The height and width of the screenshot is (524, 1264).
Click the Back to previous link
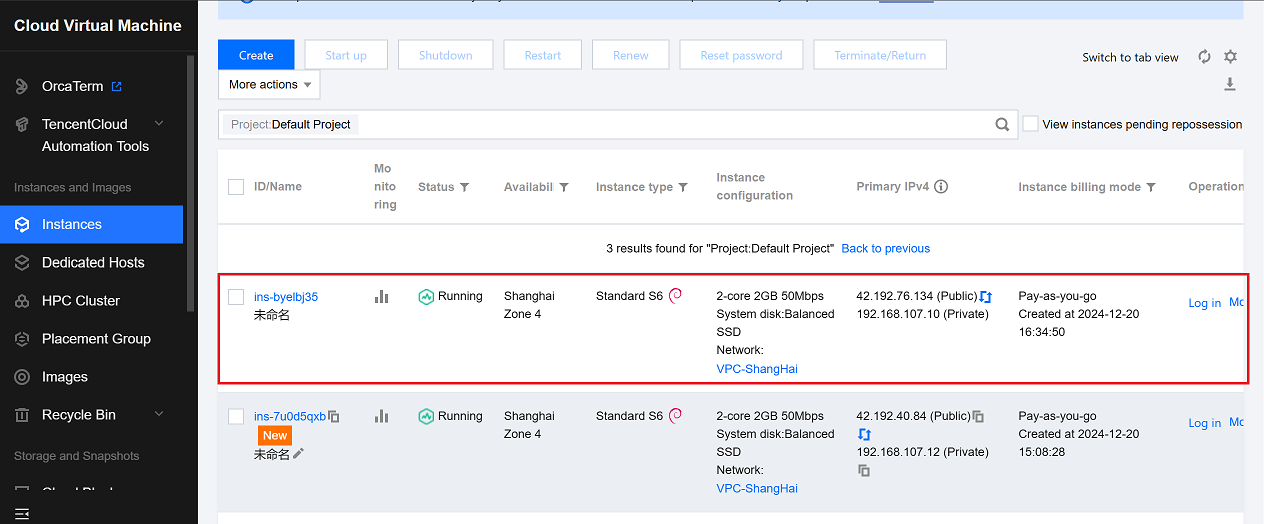pyautogui.click(x=886, y=248)
